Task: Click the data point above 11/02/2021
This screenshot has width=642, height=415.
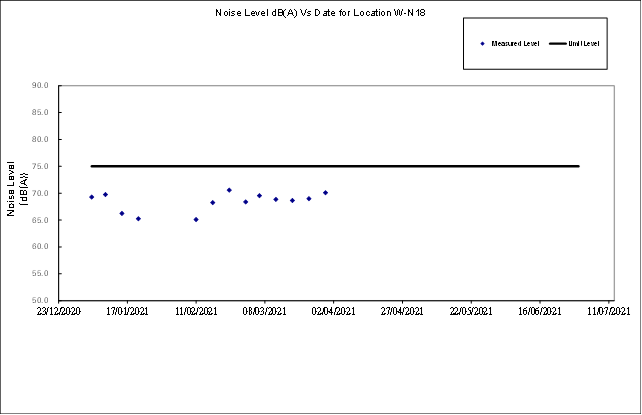Action: (196, 219)
